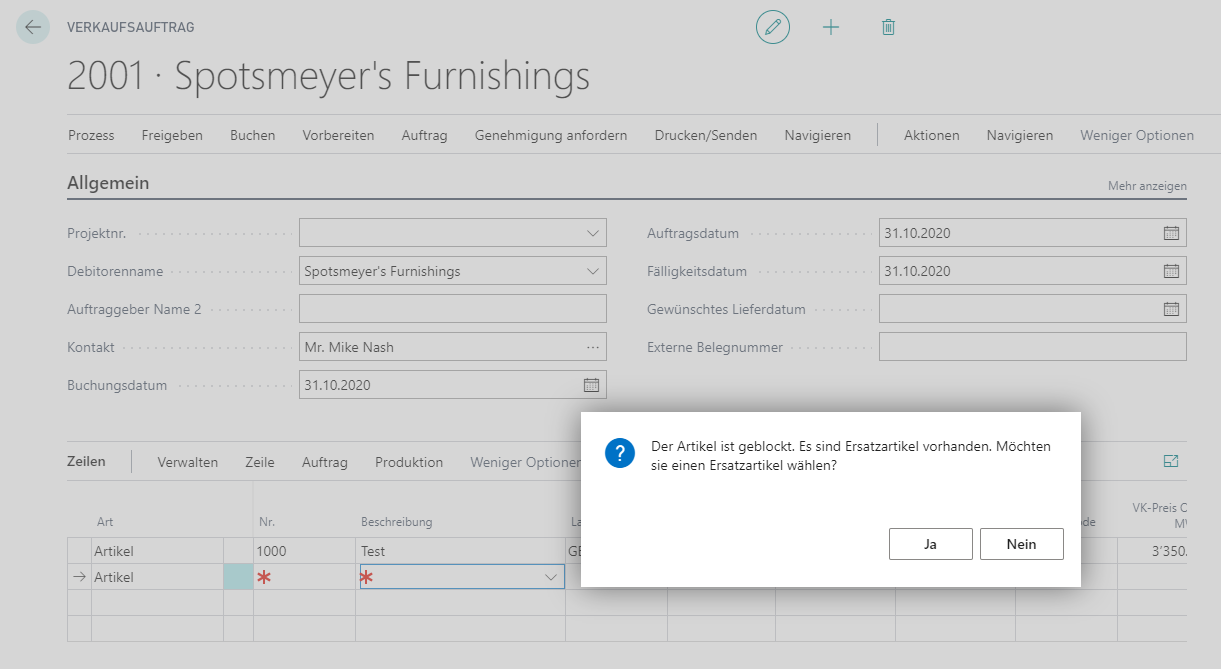Open the Aktionen menu

pyautogui.click(x=932, y=135)
